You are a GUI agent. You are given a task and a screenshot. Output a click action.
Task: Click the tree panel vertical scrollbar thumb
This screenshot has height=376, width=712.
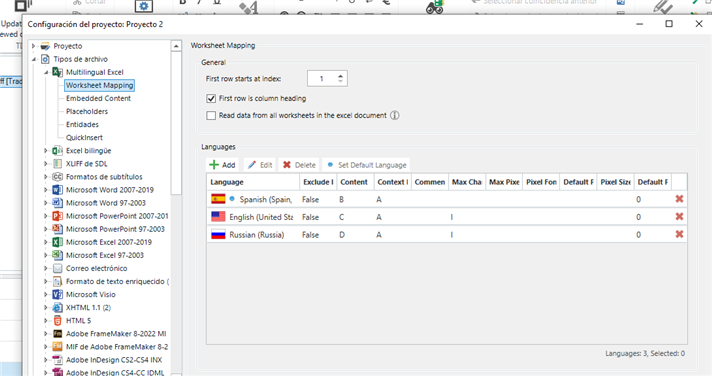[x=176, y=123]
